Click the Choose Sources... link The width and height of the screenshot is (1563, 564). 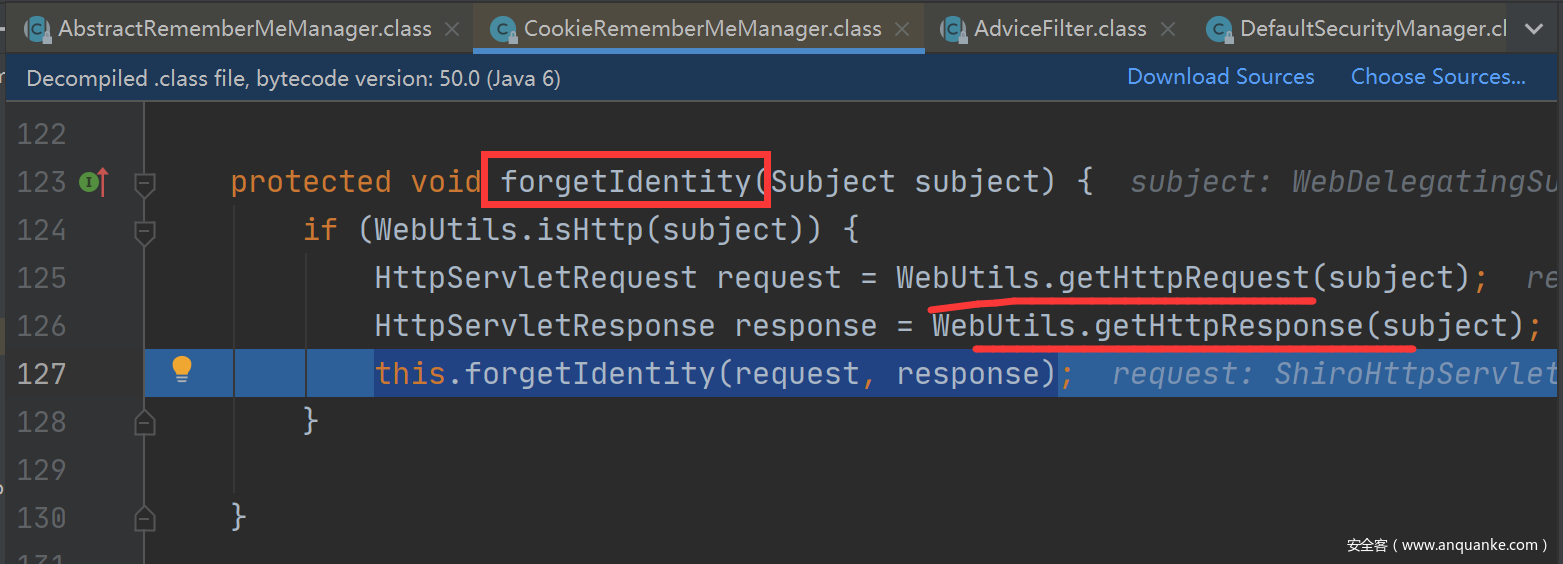pyautogui.click(x=1438, y=77)
